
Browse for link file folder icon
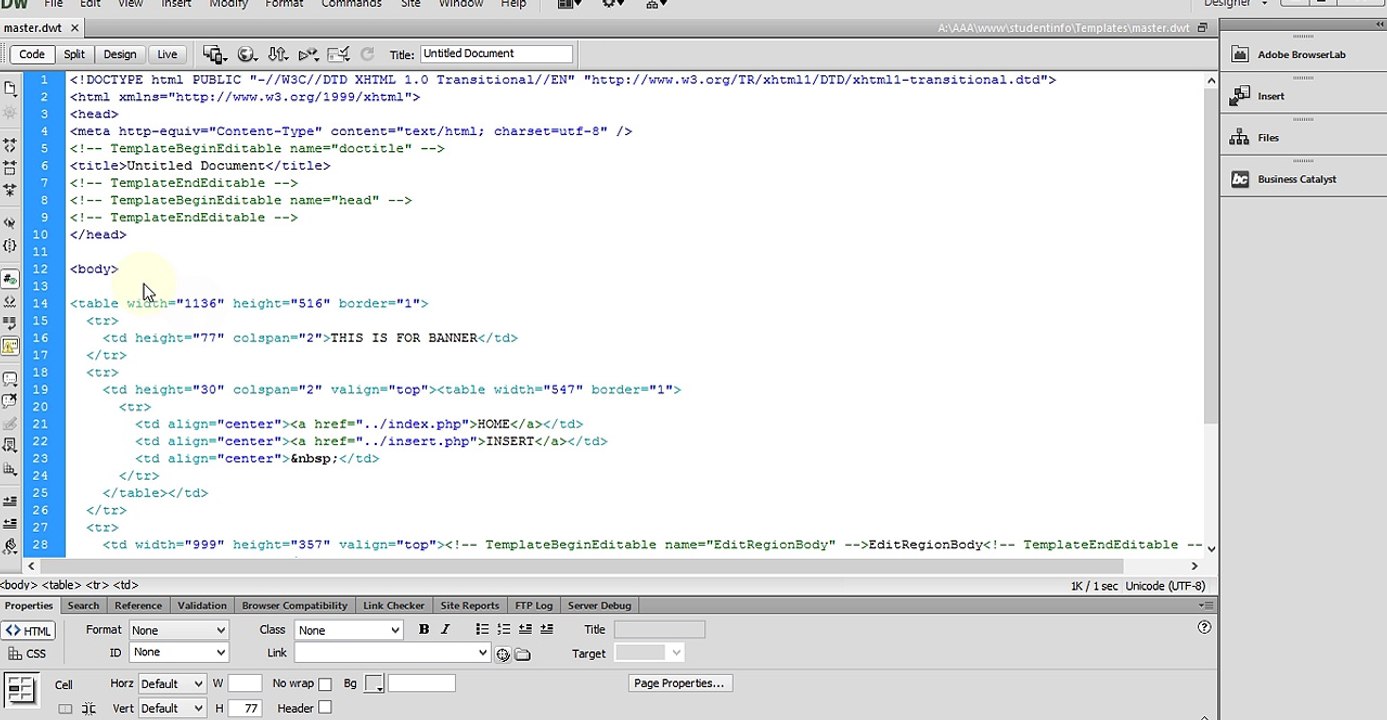[x=522, y=654]
